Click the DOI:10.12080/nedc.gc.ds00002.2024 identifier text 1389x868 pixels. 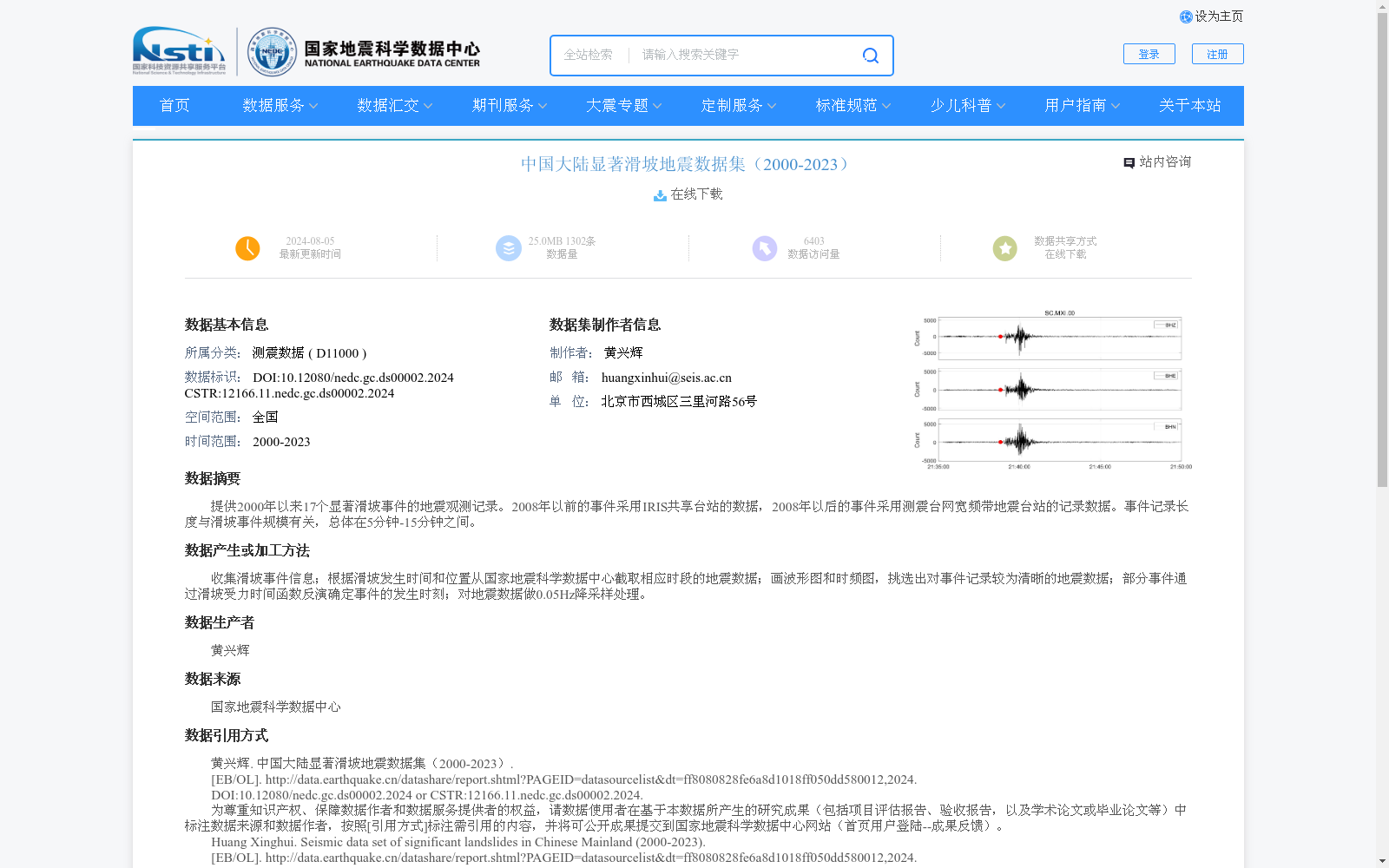353,378
